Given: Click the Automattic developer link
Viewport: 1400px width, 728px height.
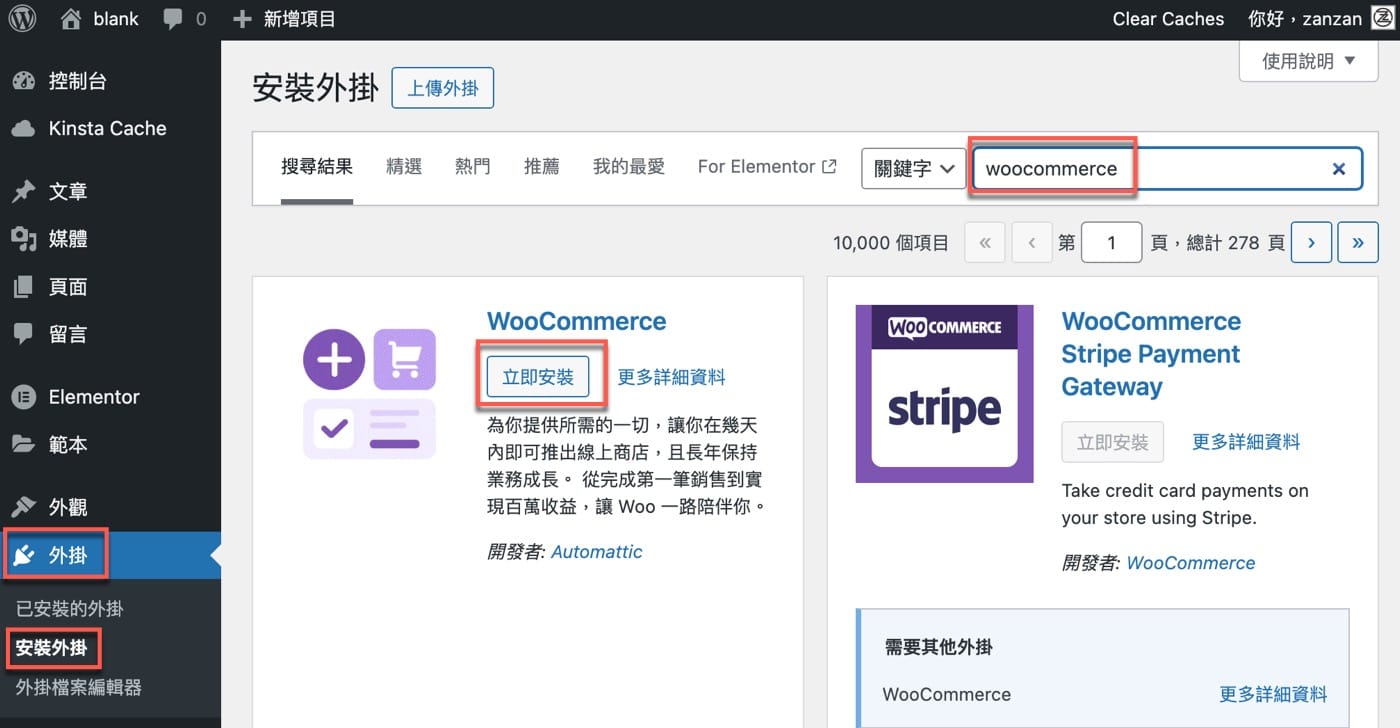Looking at the screenshot, I should coord(597,552).
